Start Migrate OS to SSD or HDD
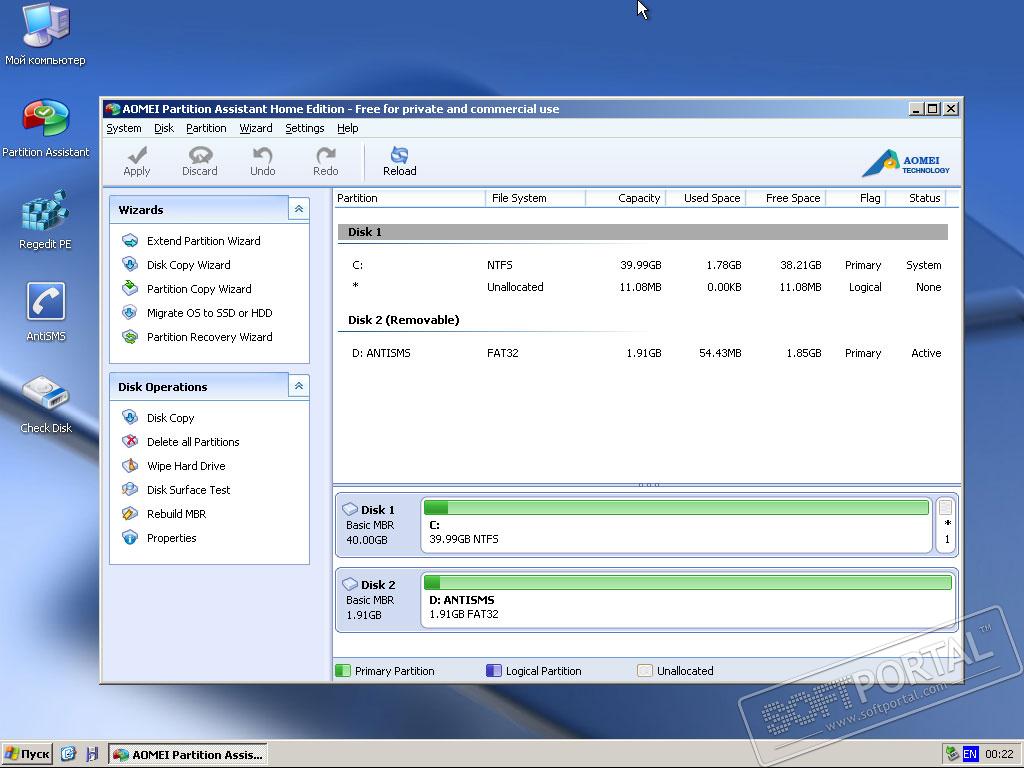 pos(209,313)
